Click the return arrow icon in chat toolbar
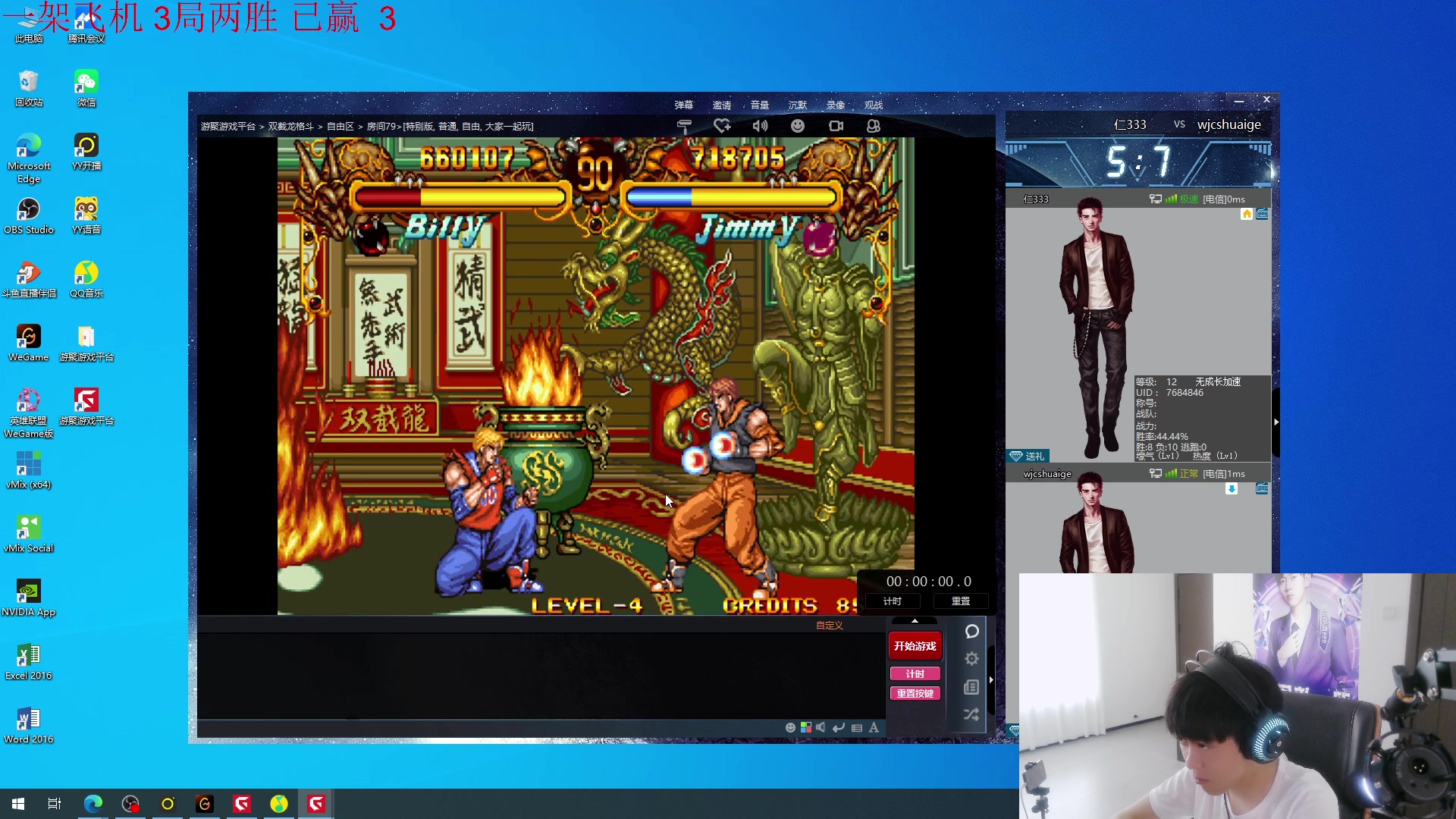Image resolution: width=1456 pixels, height=819 pixels. [x=839, y=727]
